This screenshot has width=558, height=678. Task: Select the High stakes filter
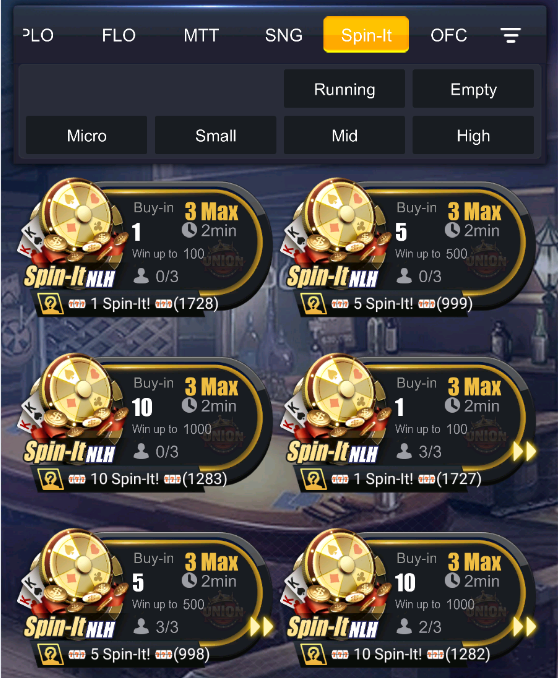pos(473,135)
